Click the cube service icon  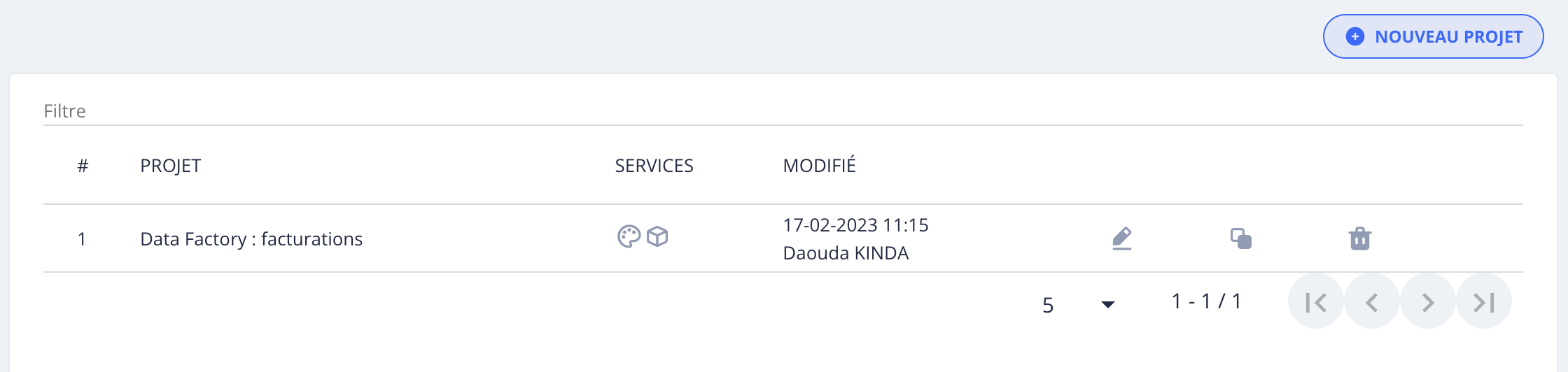click(x=657, y=237)
